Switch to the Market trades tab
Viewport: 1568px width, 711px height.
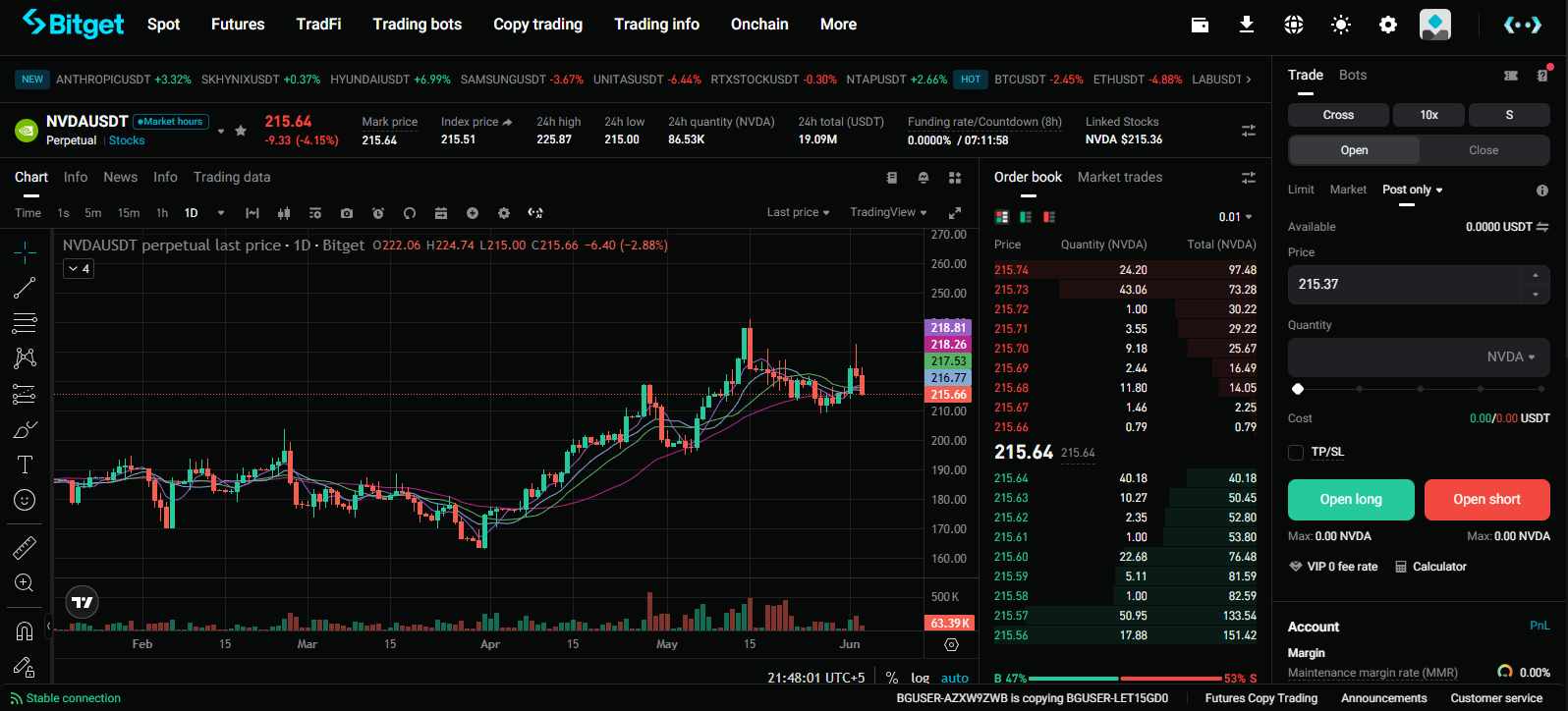coord(1119,177)
